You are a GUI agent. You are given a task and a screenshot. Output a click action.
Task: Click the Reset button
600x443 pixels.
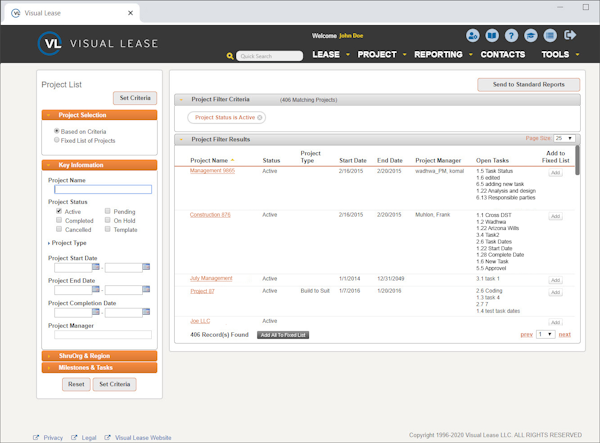(76, 384)
